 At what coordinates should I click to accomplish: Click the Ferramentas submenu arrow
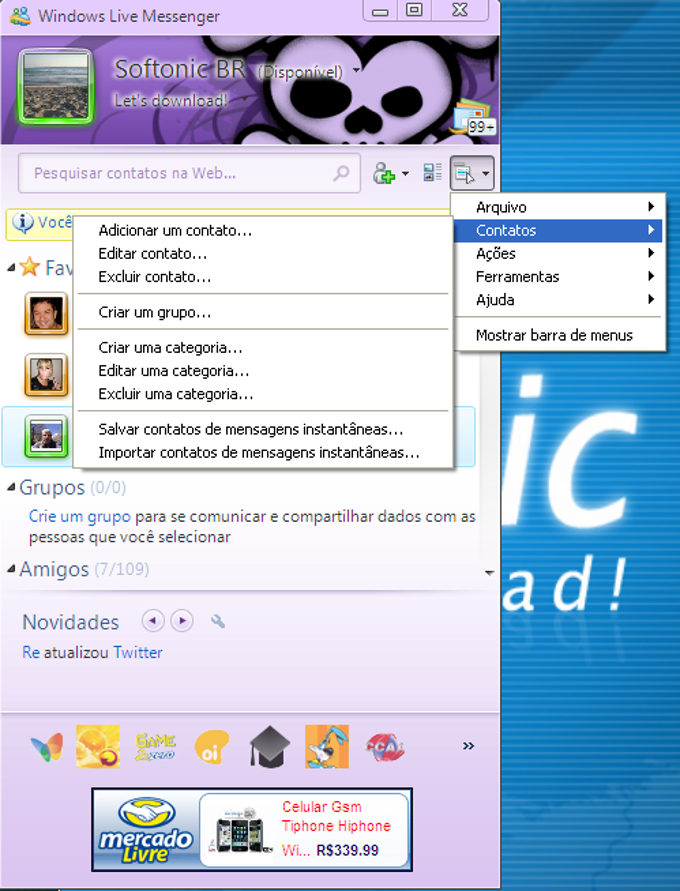[652, 277]
